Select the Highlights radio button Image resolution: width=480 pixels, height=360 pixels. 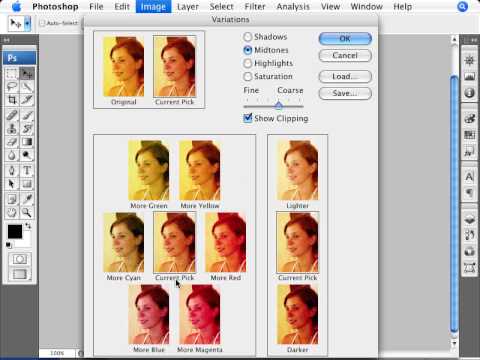click(x=248, y=63)
